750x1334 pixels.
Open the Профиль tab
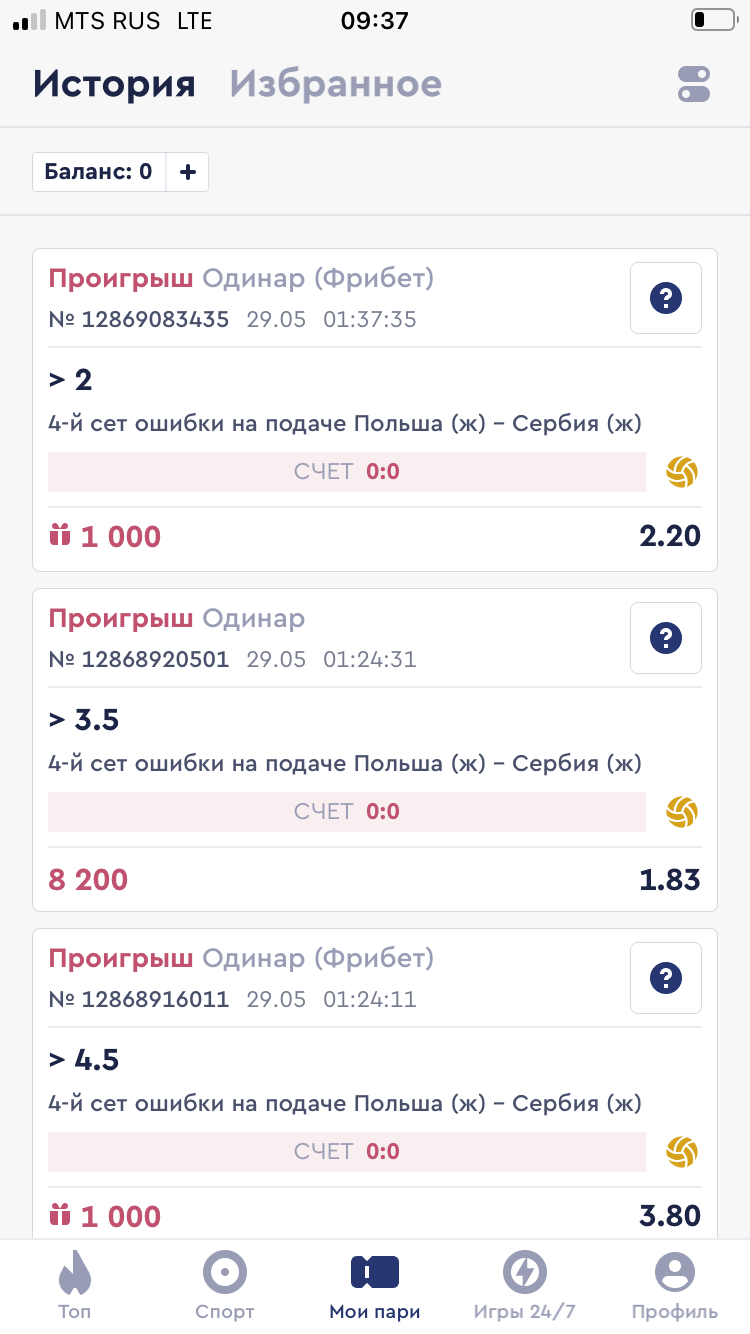pyautogui.click(x=675, y=1285)
